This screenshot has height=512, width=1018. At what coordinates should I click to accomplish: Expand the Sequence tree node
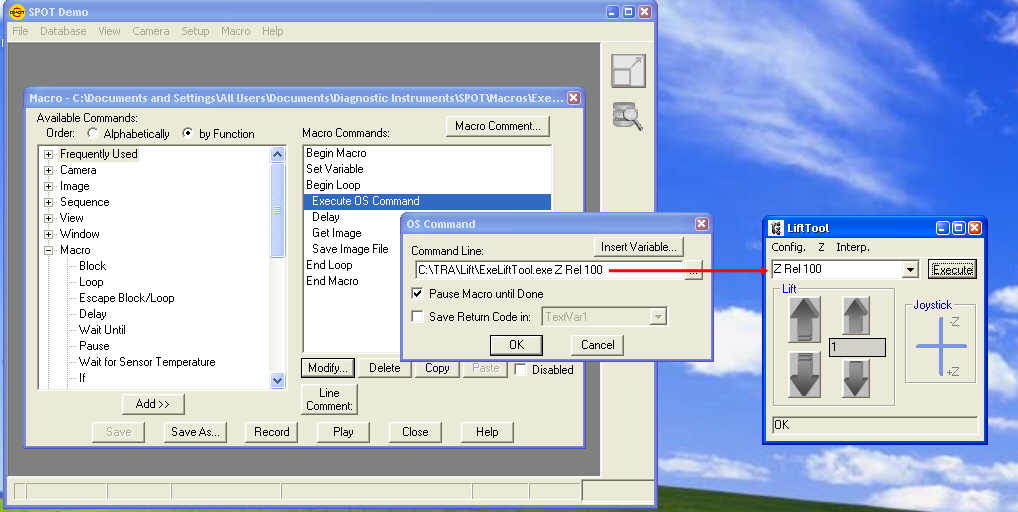point(48,202)
